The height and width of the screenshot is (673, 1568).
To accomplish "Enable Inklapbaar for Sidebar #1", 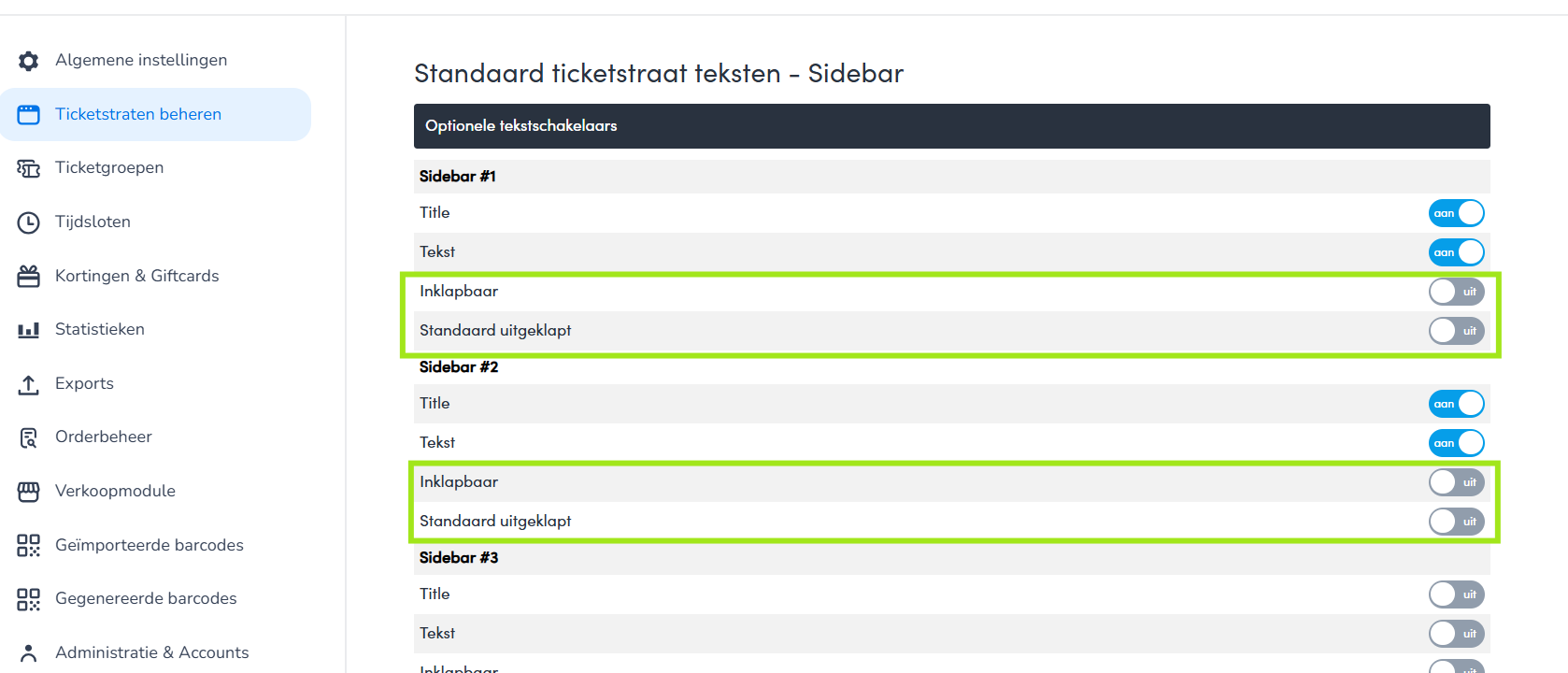I will [1456, 292].
